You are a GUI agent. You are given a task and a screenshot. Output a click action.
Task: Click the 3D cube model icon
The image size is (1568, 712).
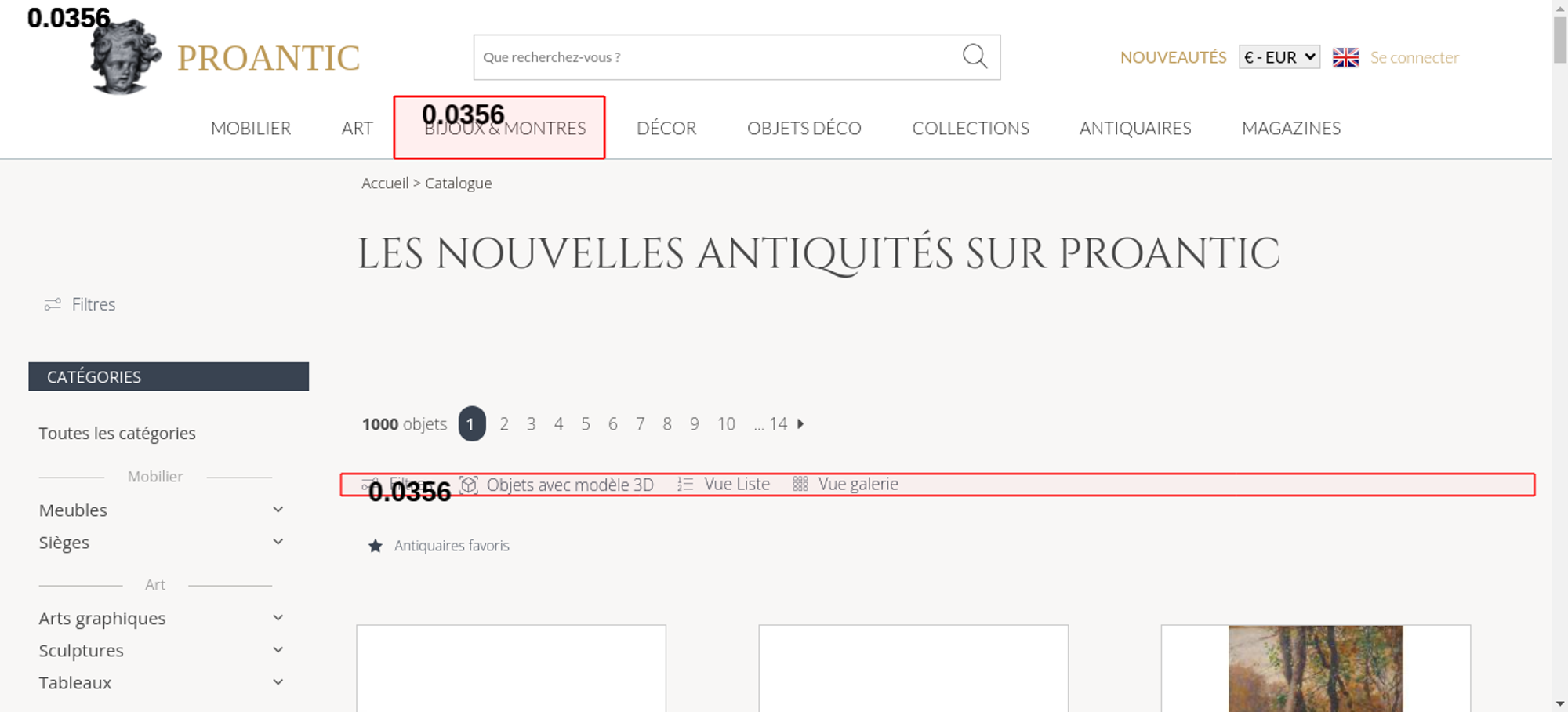(x=469, y=485)
